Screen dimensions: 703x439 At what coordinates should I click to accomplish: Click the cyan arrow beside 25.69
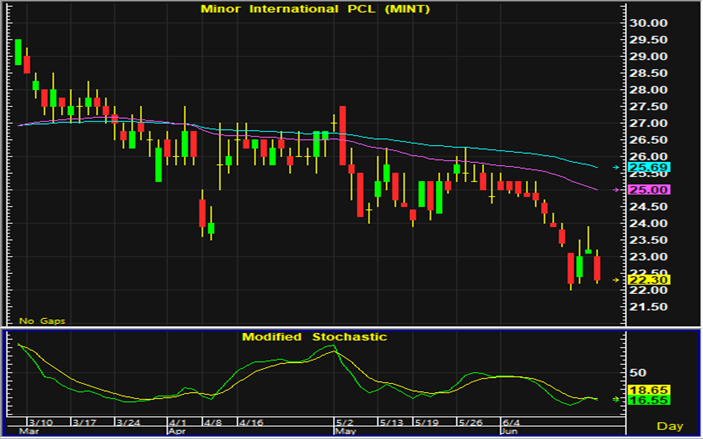616,167
